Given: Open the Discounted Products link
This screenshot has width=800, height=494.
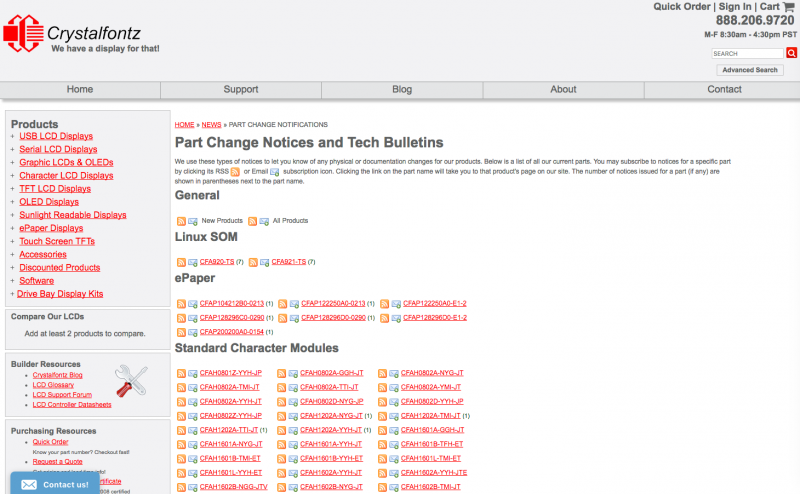Looking at the screenshot, I should (60, 267).
